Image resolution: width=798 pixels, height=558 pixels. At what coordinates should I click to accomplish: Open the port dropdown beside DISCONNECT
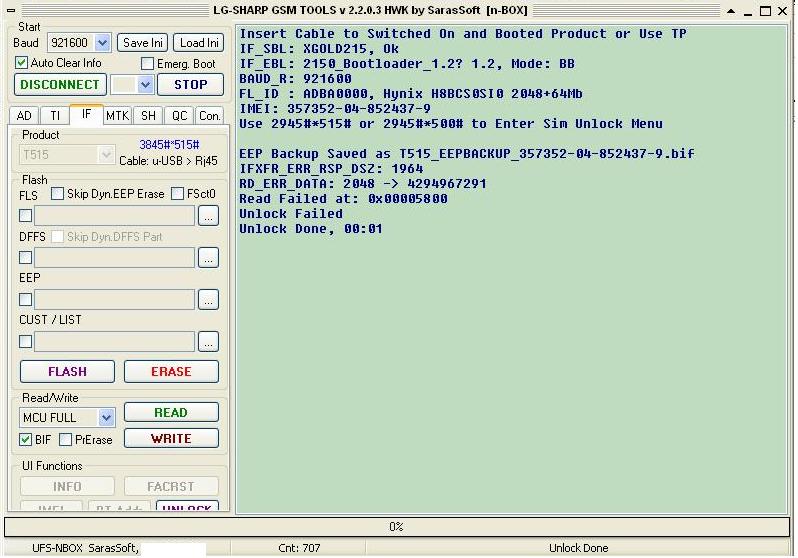tap(146, 85)
